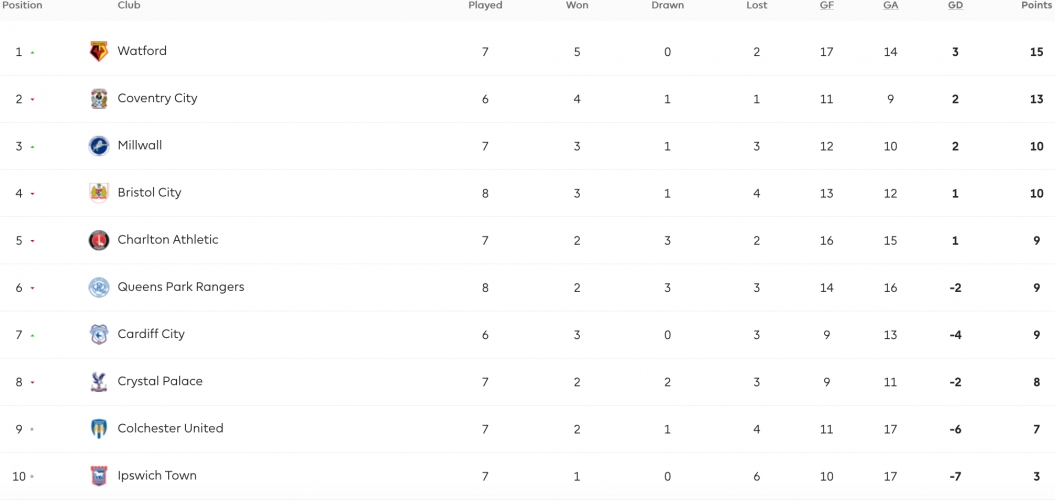Click the red down arrow beside position 2
The width and height of the screenshot is (1055, 500).
tap(32, 100)
